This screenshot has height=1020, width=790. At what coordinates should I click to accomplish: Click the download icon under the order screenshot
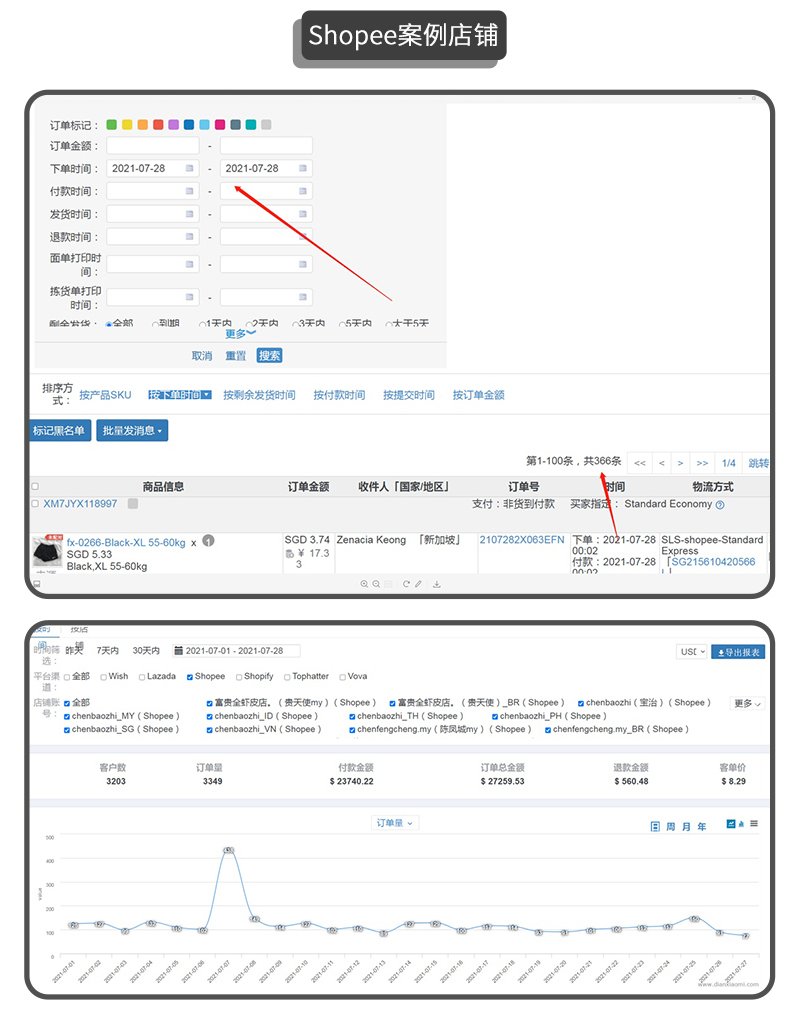point(437,584)
